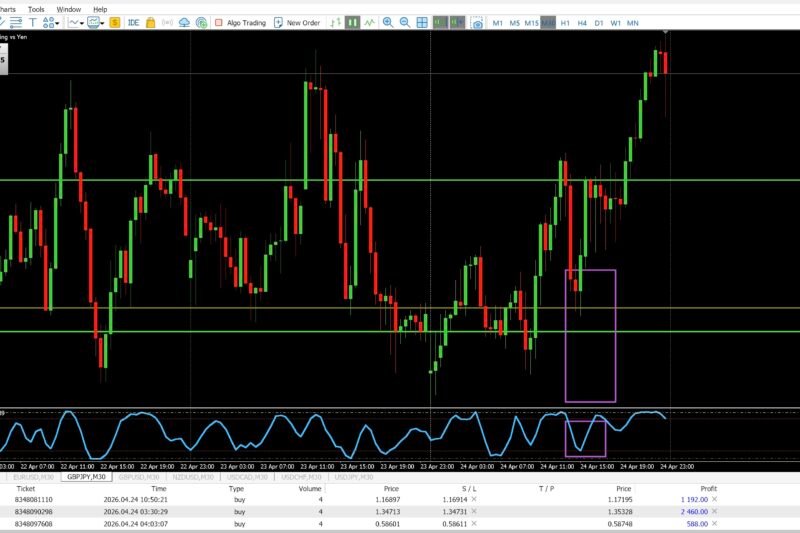
Task: Tile chart windows with grid icon
Action: (422, 22)
